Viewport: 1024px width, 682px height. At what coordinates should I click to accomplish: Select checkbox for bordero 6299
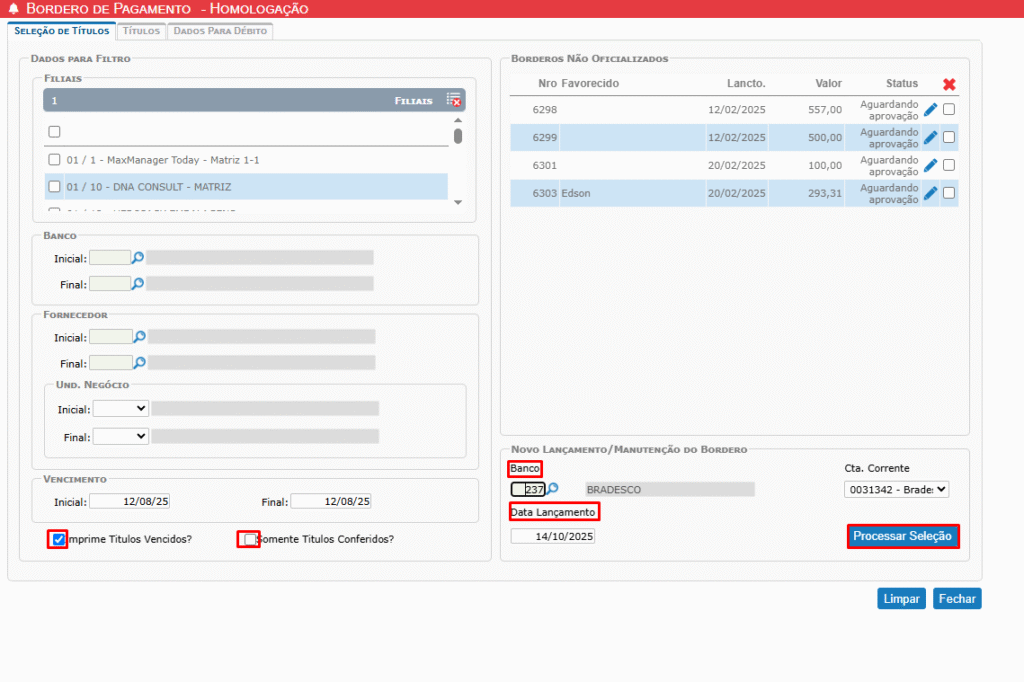click(x=949, y=137)
